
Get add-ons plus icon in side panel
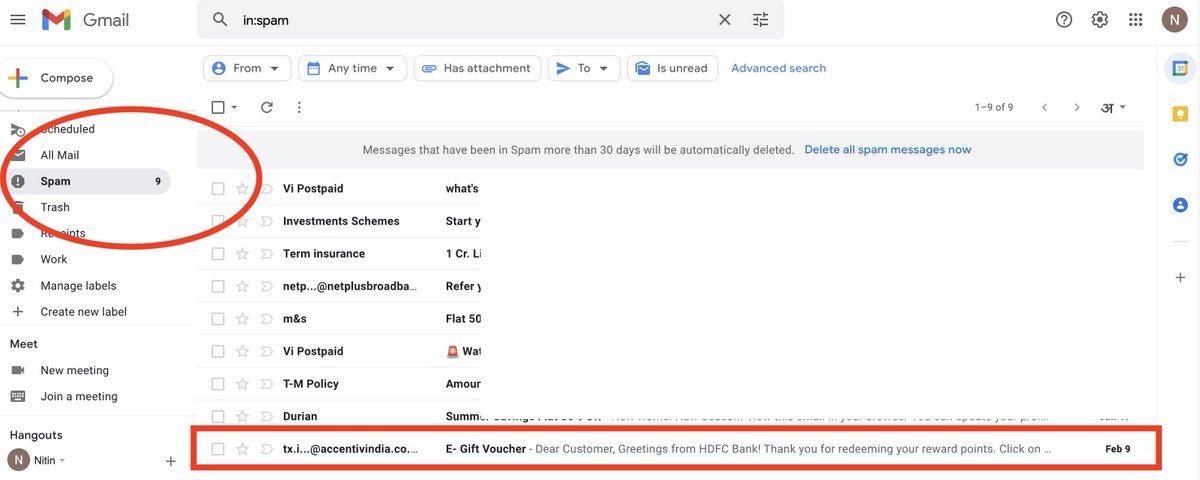(x=1180, y=277)
